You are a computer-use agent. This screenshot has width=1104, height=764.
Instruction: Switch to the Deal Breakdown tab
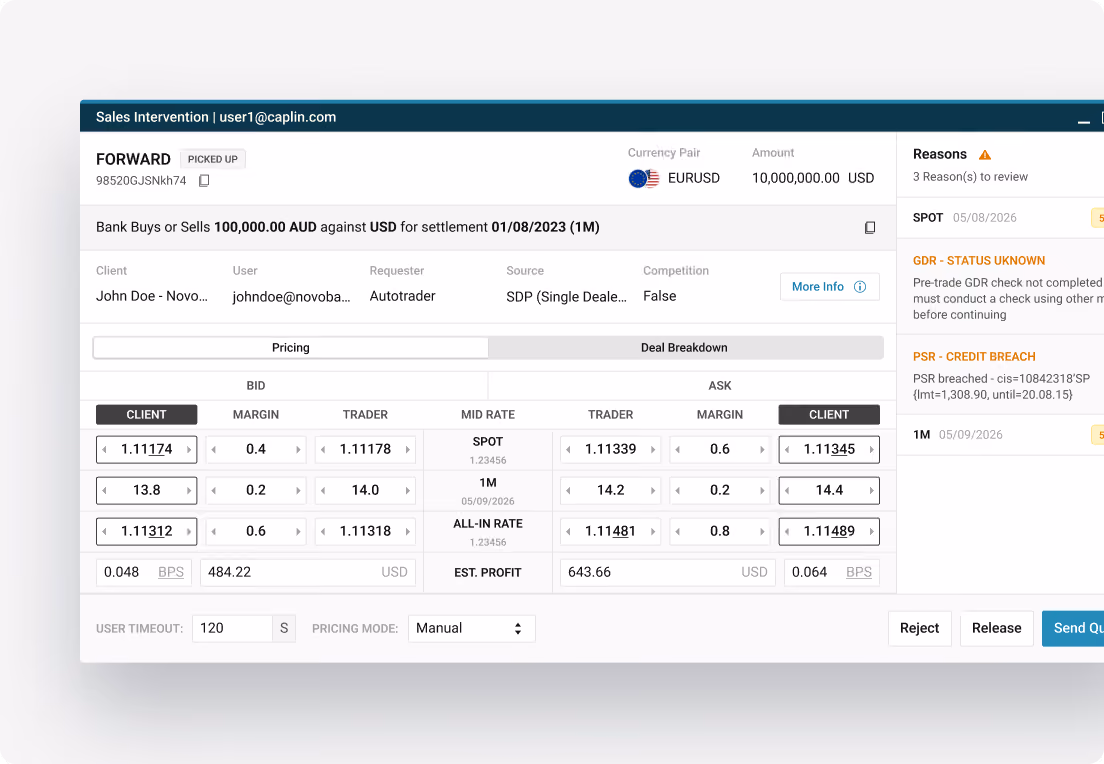(x=684, y=348)
